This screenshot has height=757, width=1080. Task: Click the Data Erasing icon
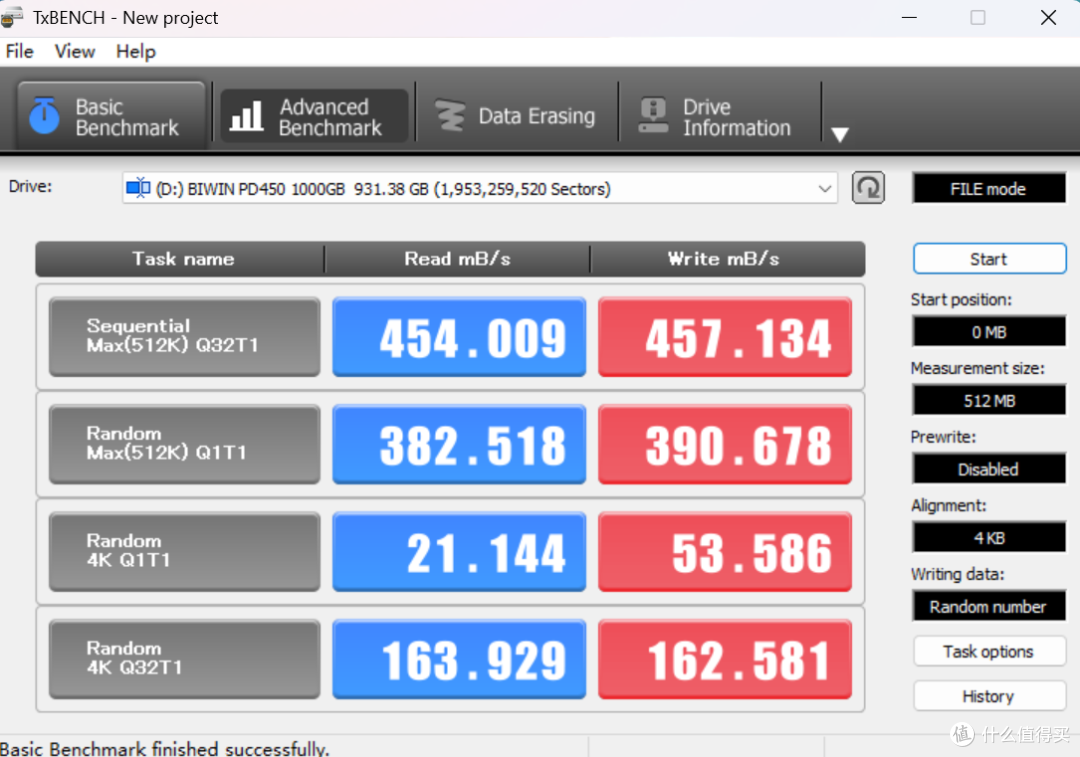pos(450,116)
